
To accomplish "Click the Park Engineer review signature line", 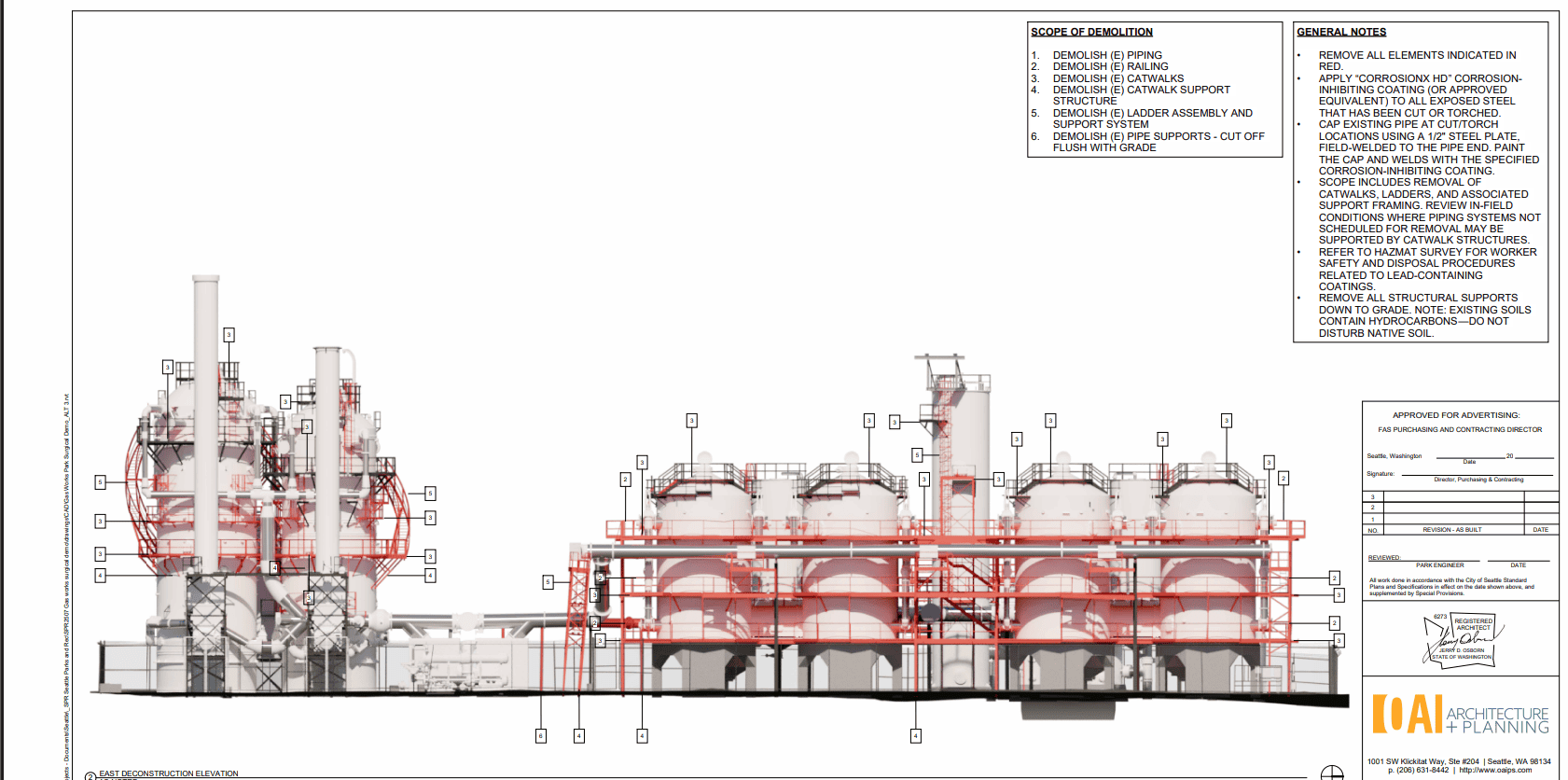I will [x=1439, y=561].
